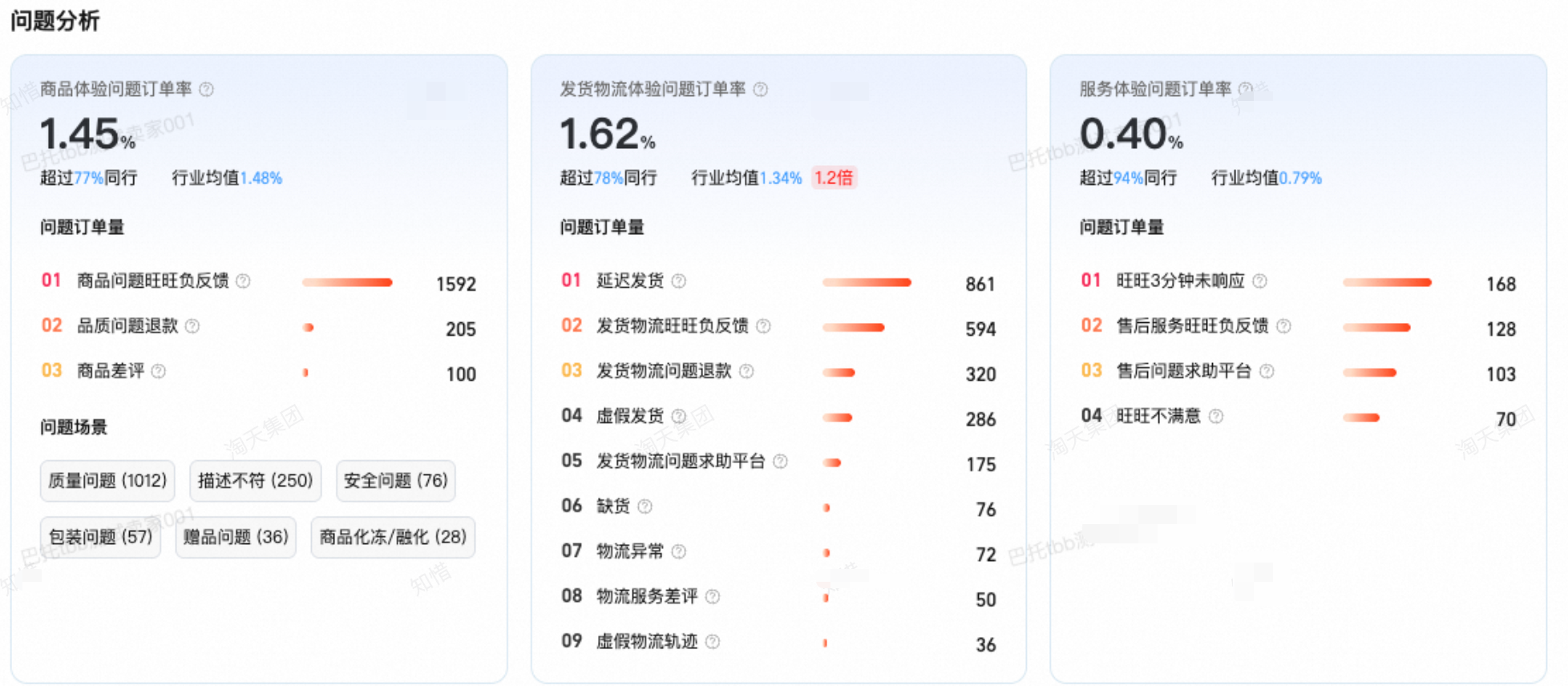Select the 质量问题 (1012) scenario tag
Viewport: 1568px width, 686px height.
(108, 481)
